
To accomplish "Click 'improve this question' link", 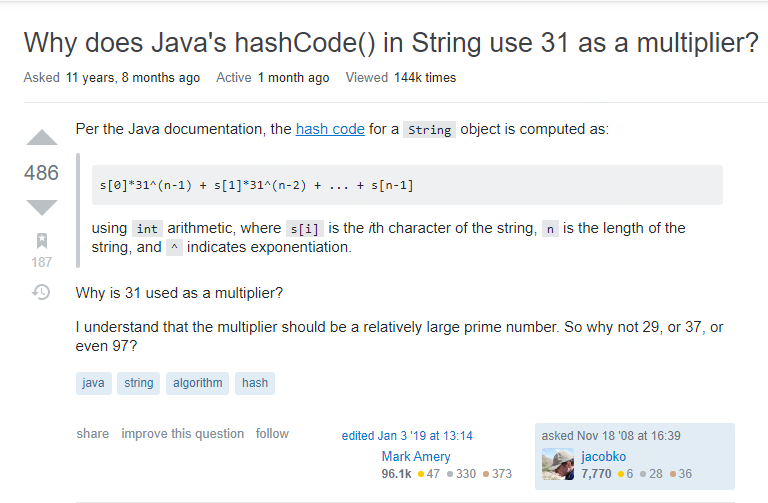I will [182, 434].
